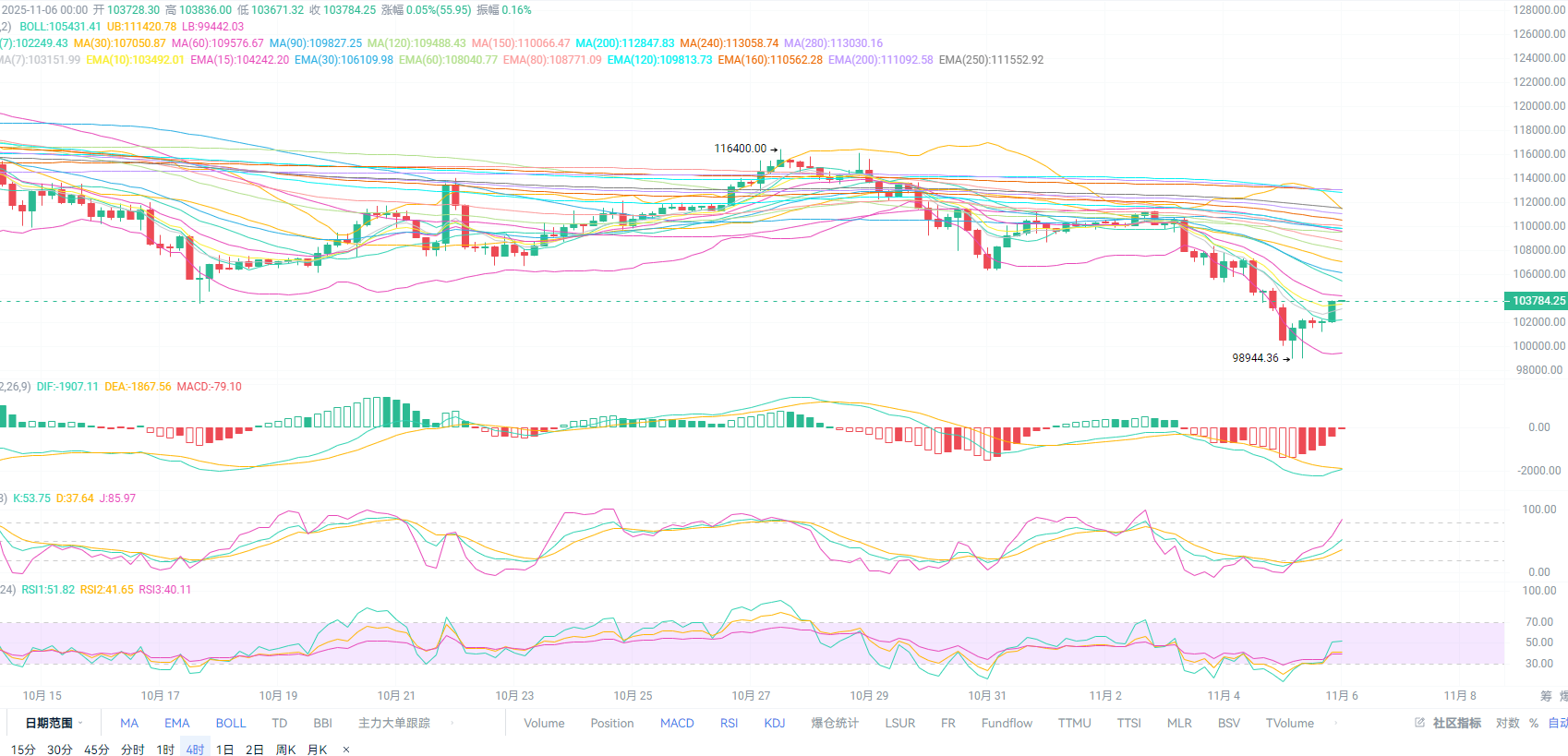Turn off the MACD sub-chart

pos(677,723)
